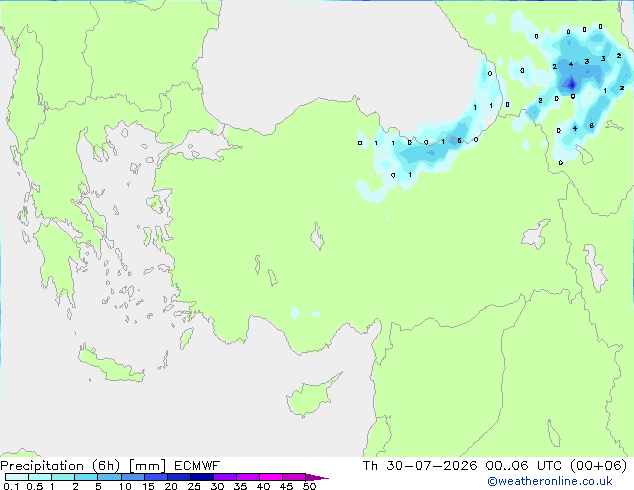Pick the 10–15 mm legend color swatch

[x=133, y=477]
